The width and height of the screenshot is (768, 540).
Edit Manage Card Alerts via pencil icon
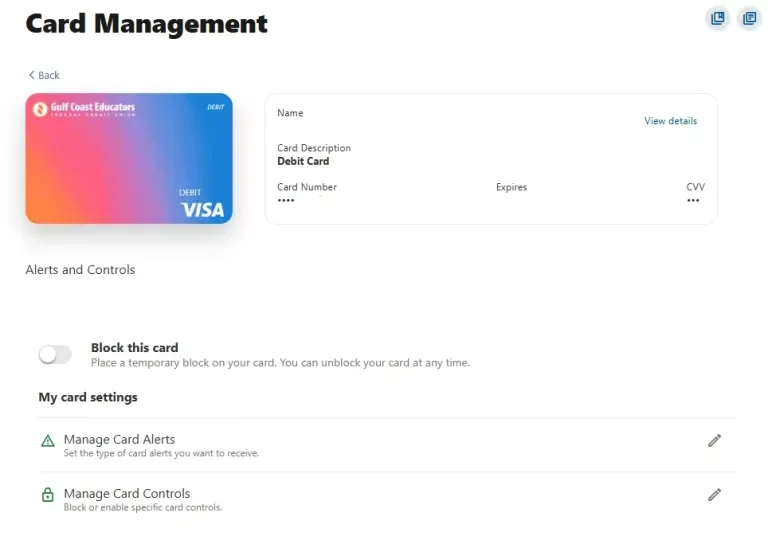point(715,441)
